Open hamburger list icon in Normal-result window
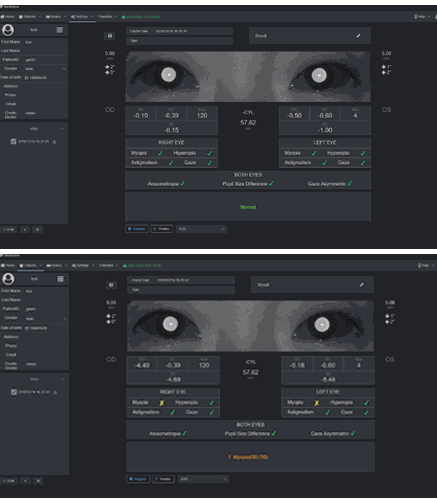The width and height of the screenshot is (437, 500). pyautogui.click(x=60, y=30)
